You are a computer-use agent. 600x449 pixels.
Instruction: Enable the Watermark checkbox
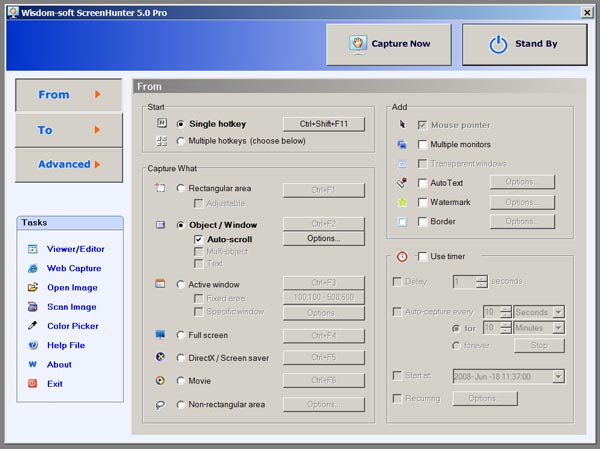(x=422, y=202)
